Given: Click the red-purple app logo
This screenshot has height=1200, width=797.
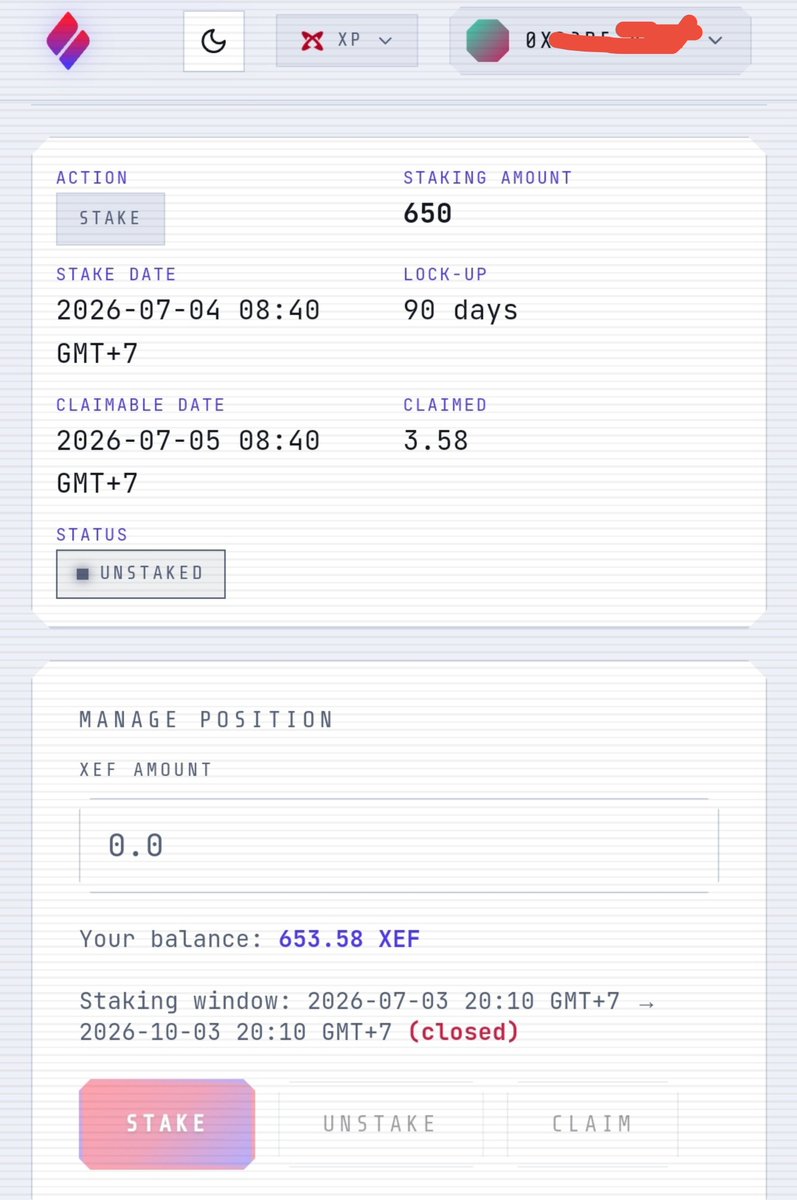Looking at the screenshot, I should (x=68, y=40).
